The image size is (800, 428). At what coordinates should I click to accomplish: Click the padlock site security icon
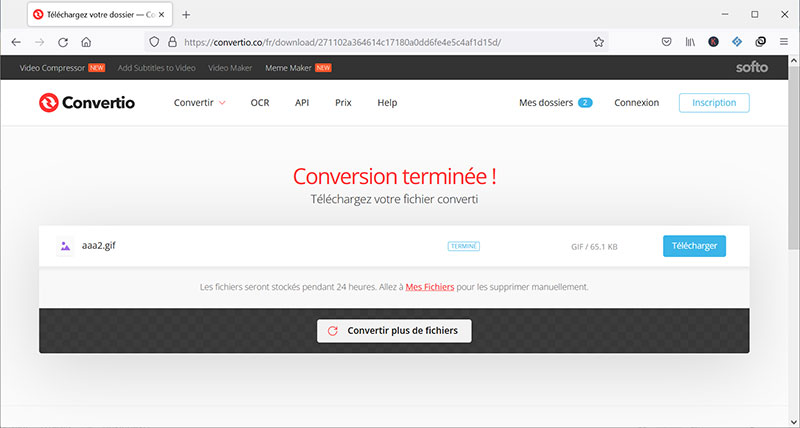(x=172, y=42)
